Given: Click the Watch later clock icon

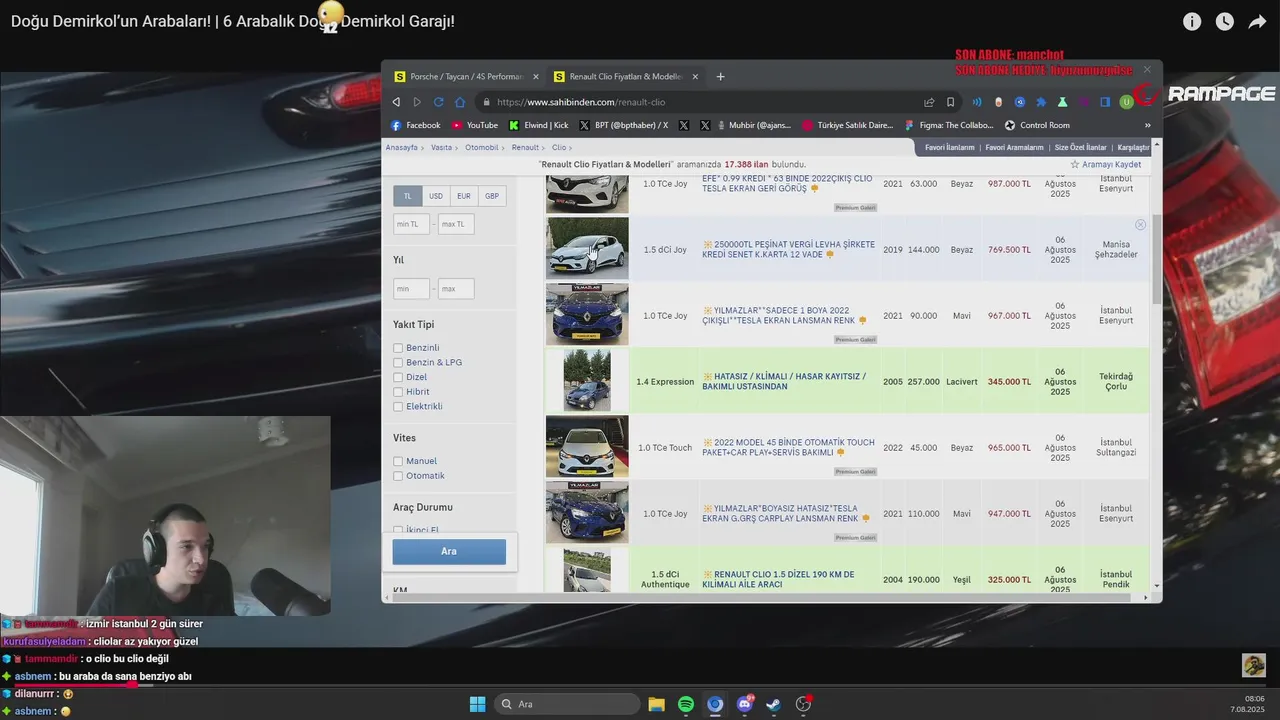Looking at the screenshot, I should [1225, 21].
